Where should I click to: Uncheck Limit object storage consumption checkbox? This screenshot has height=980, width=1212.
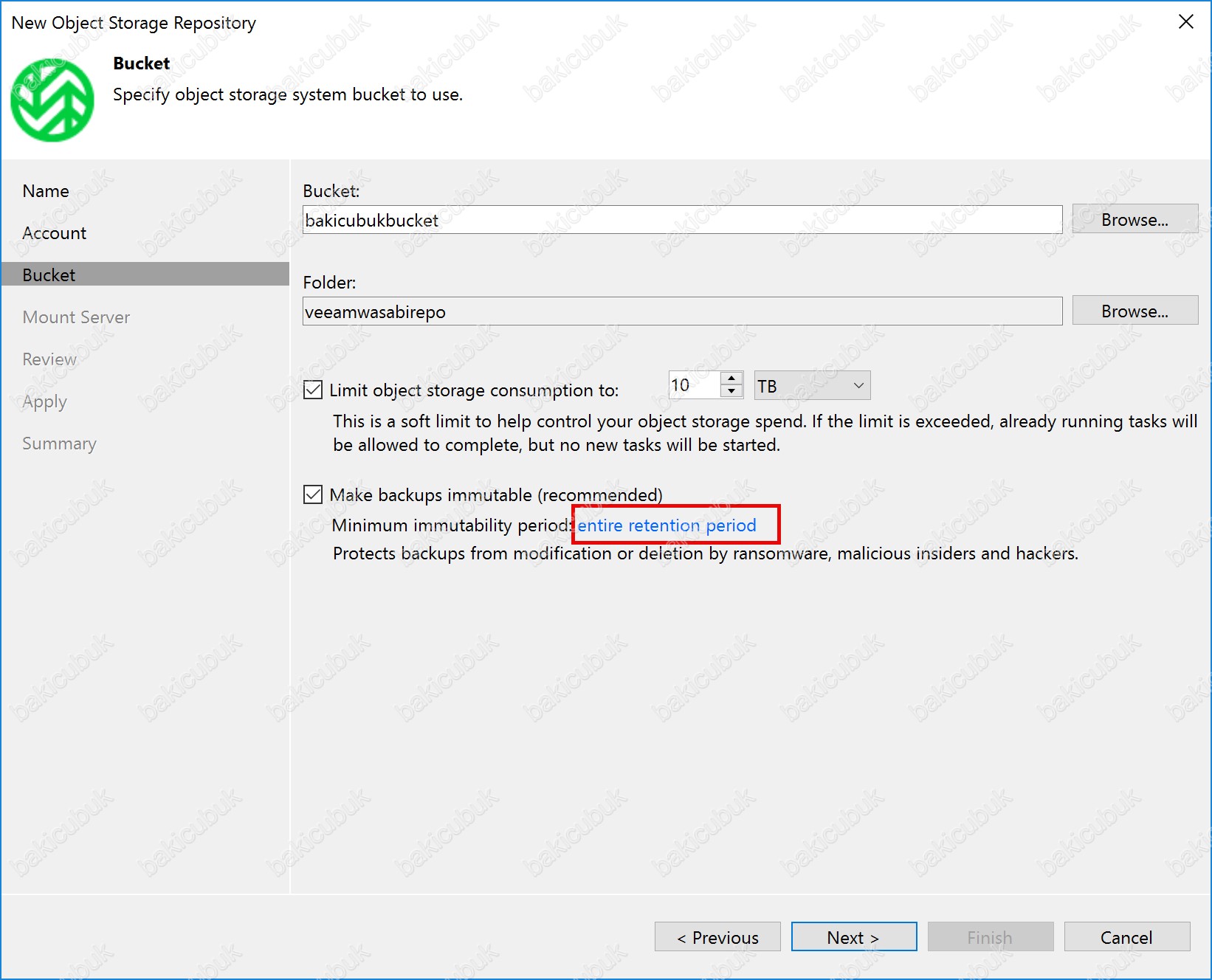tap(313, 390)
